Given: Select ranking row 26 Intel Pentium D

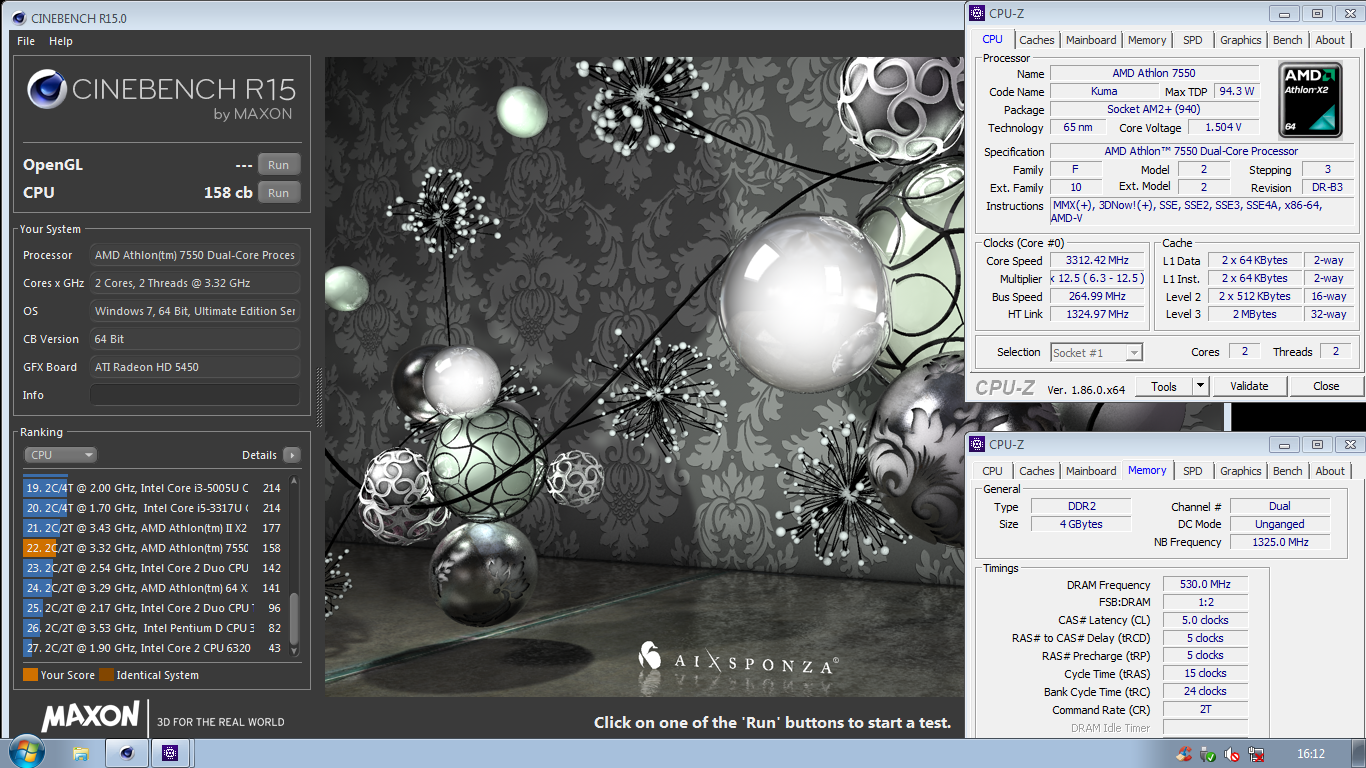Looking at the screenshot, I should [x=153, y=628].
